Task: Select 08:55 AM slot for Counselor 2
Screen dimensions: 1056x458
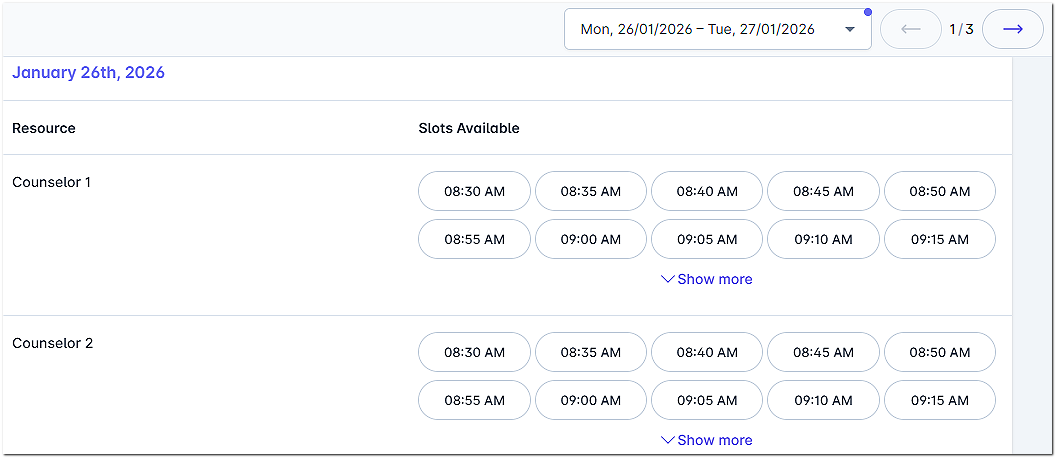Action: [474, 400]
